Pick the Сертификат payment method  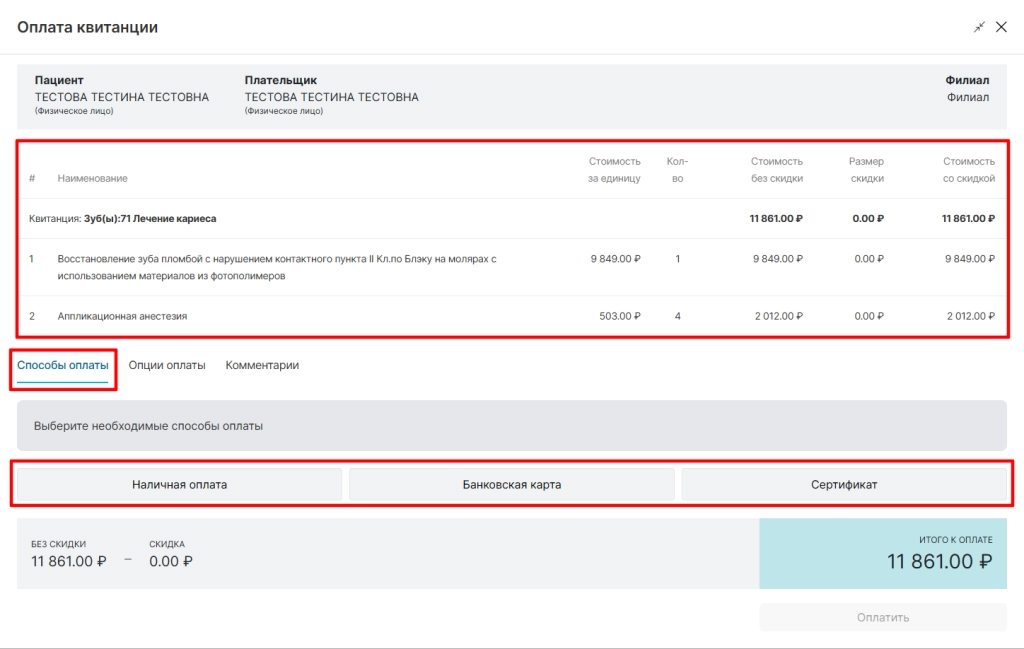pyautogui.click(x=844, y=484)
